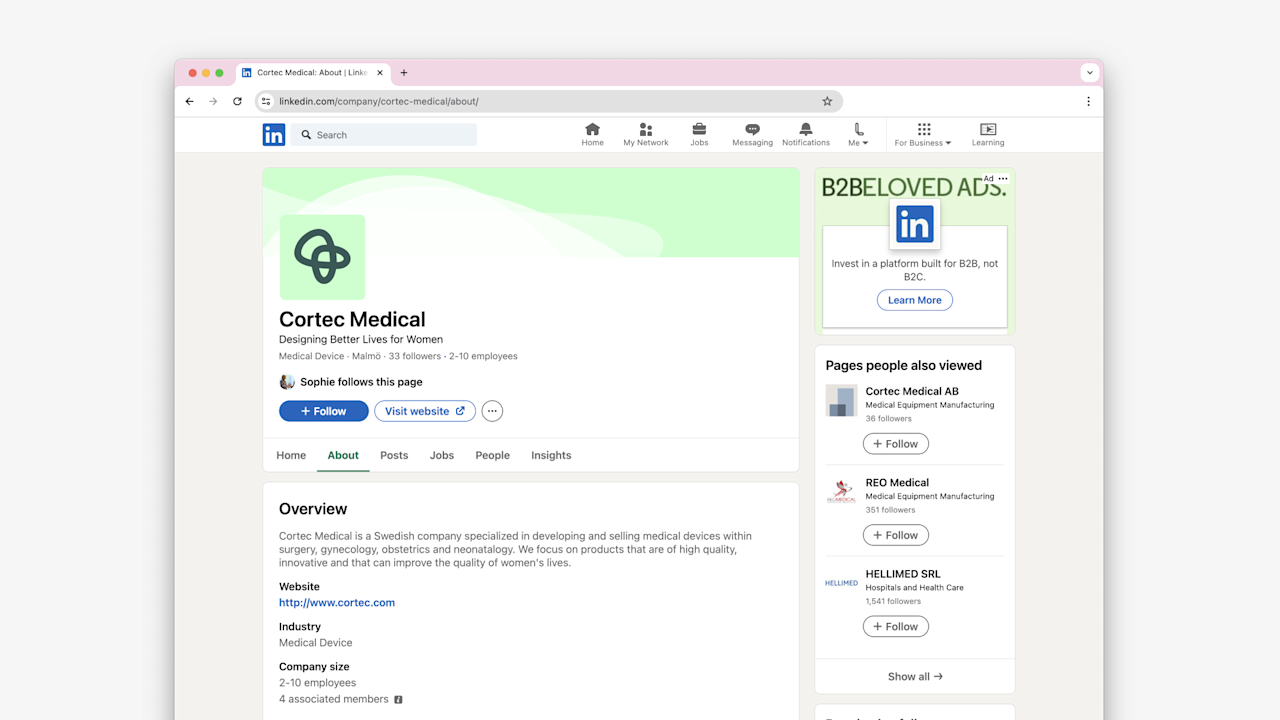Image resolution: width=1280 pixels, height=720 pixels.
Task: Click the 33 followers text
Action: 415,356
